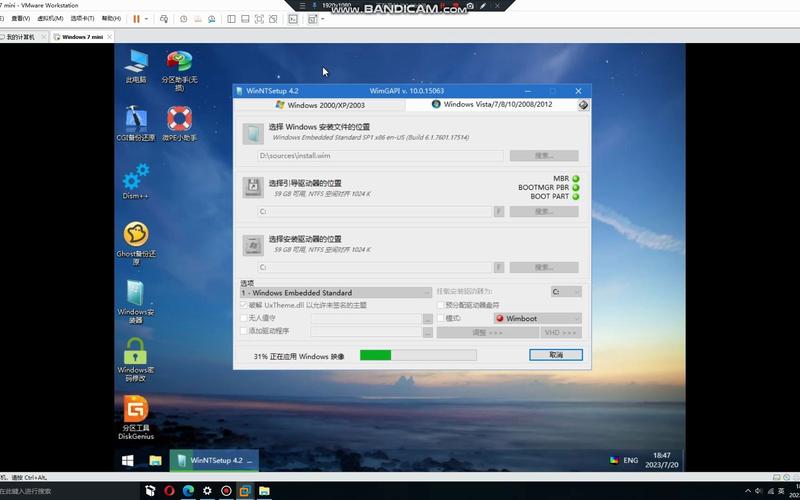Image resolution: width=800 pixels, height=500 pixels.
Task: Click the browse button for 添加驱动程序 path
Action: pyautogui.click(x=428, y=332)
